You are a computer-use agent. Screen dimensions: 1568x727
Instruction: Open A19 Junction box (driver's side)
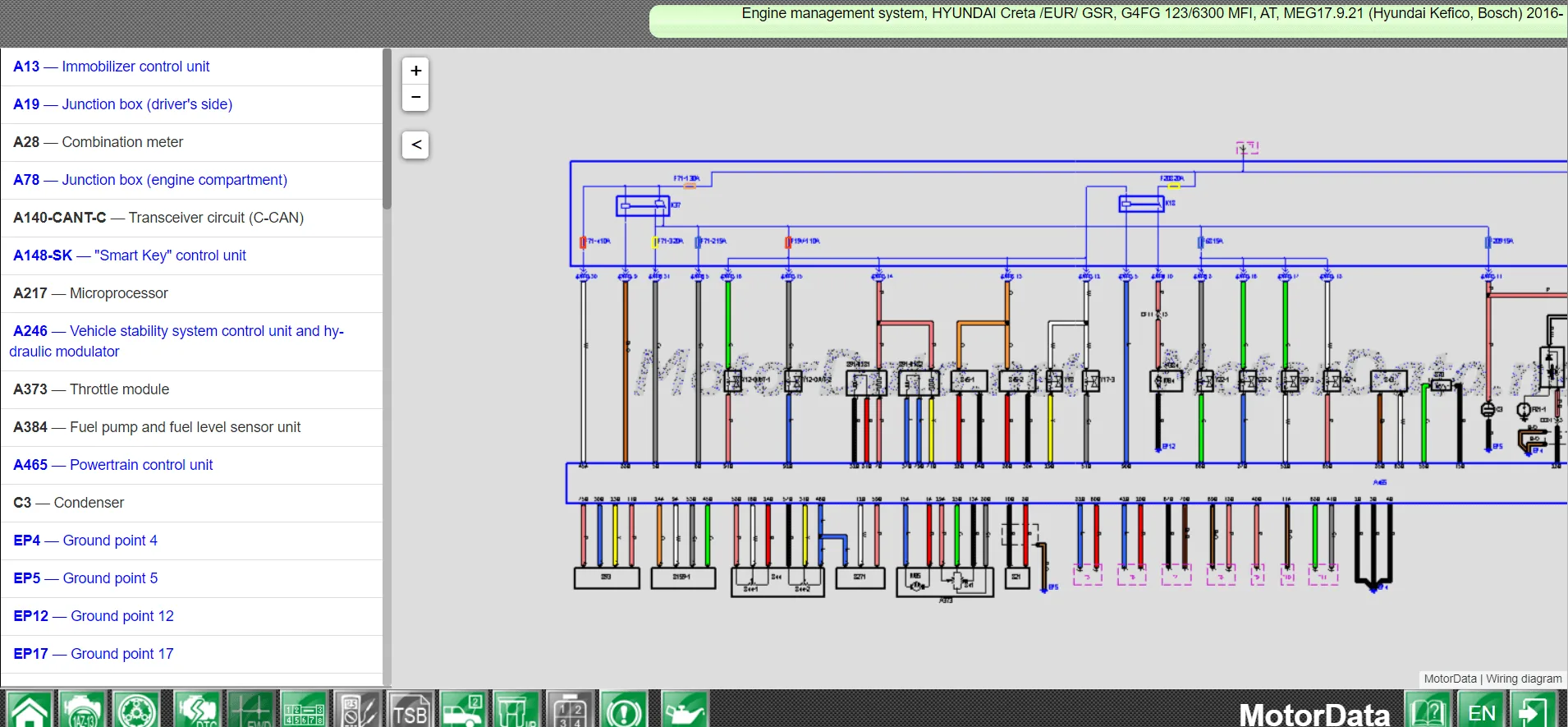pyautogui.click(x=122, y=104)
